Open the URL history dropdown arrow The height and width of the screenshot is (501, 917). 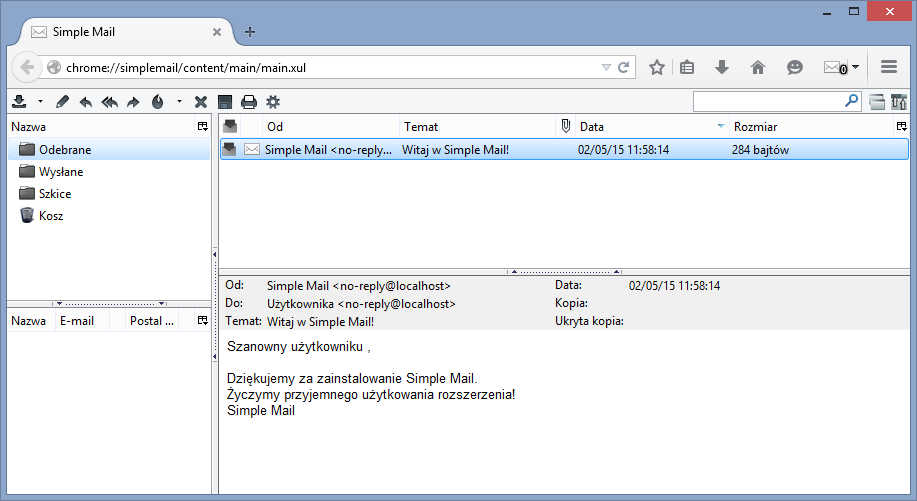(606, 68)
